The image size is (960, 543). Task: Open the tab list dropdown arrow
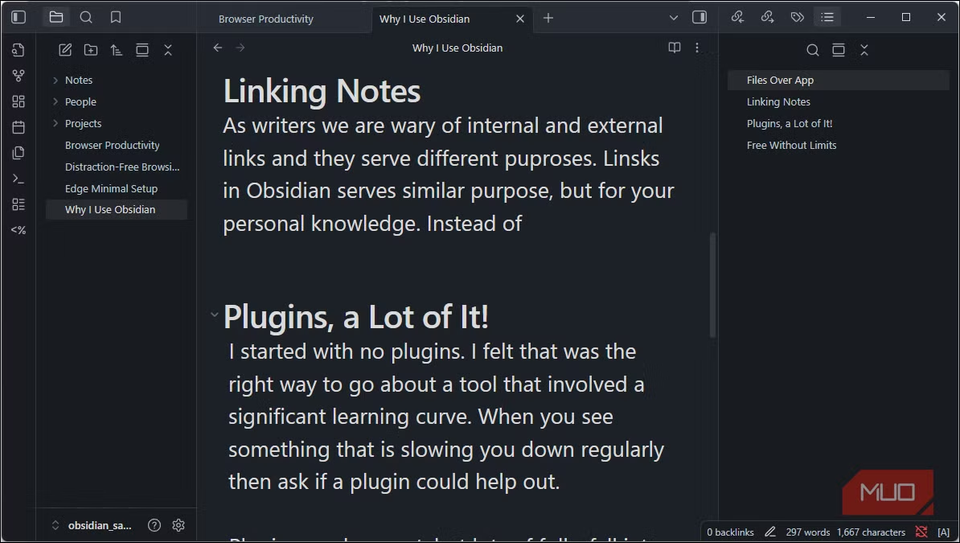click(x=673, y=18)
